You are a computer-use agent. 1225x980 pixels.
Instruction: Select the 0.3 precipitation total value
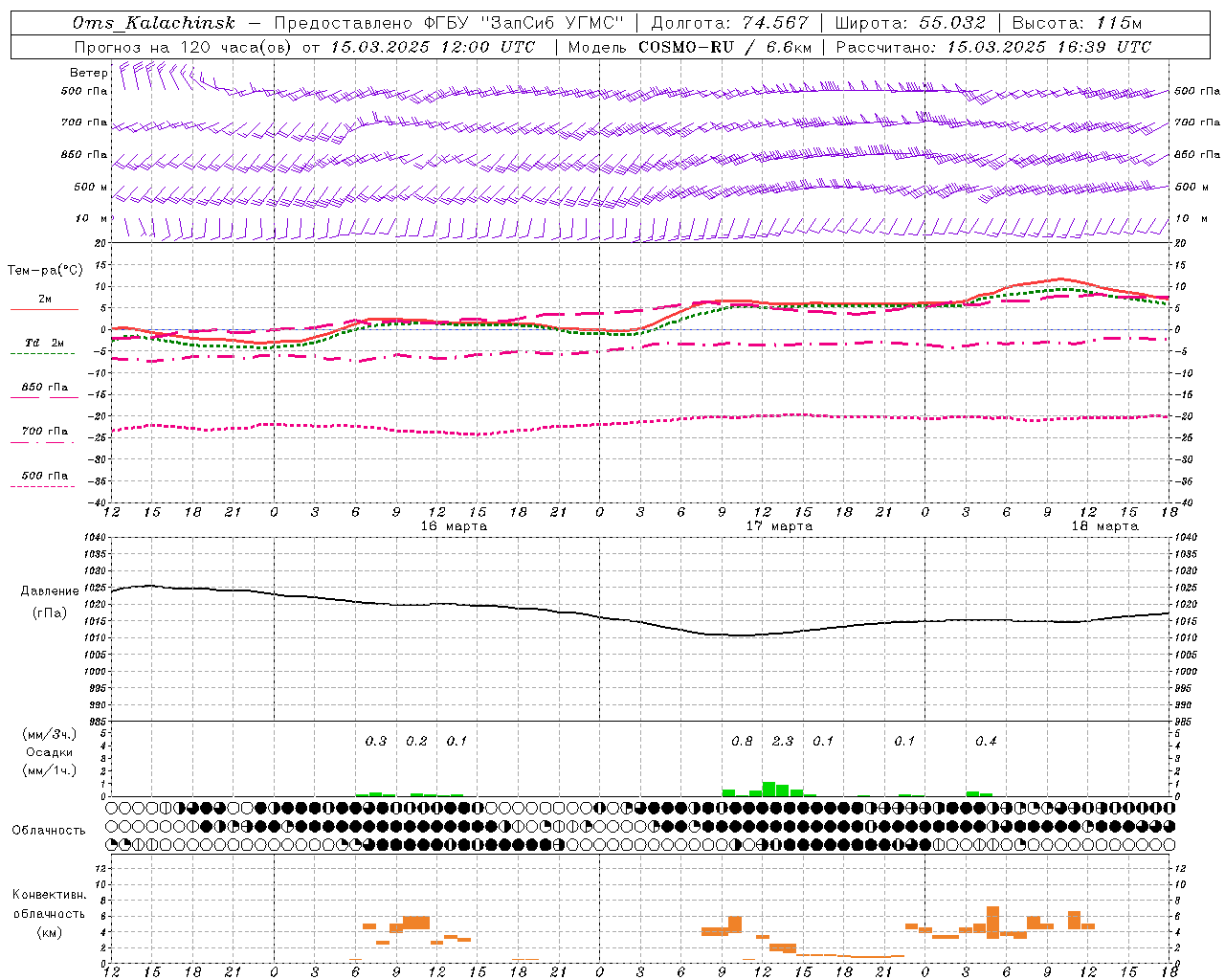[376, 741]
